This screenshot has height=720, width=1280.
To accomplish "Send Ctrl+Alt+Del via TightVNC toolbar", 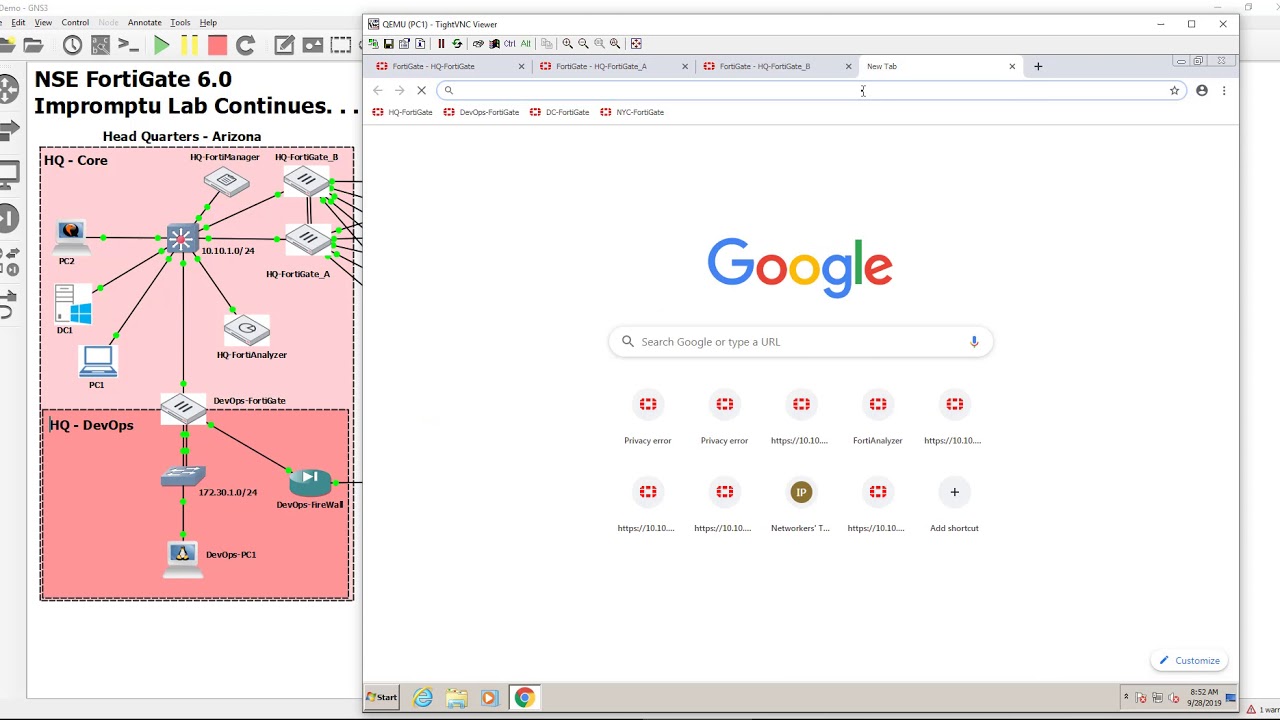I will pyautogui.click(x=478, y=43).
